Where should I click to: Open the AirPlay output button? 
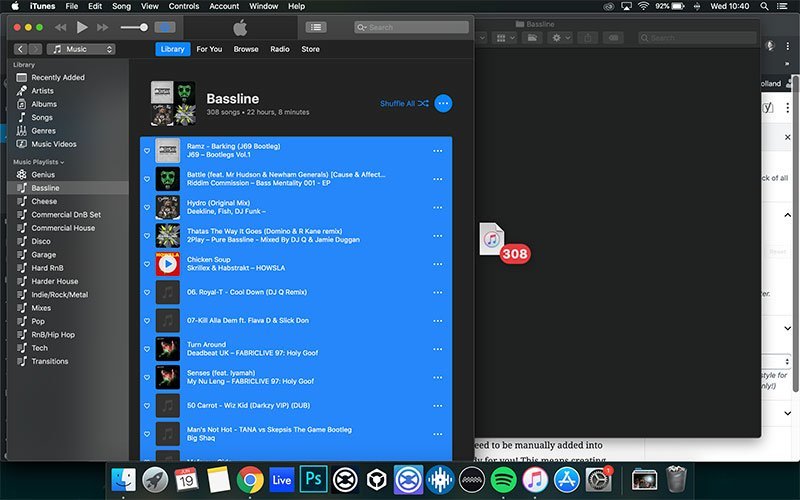pyautogui.click(x=165, y=27)
